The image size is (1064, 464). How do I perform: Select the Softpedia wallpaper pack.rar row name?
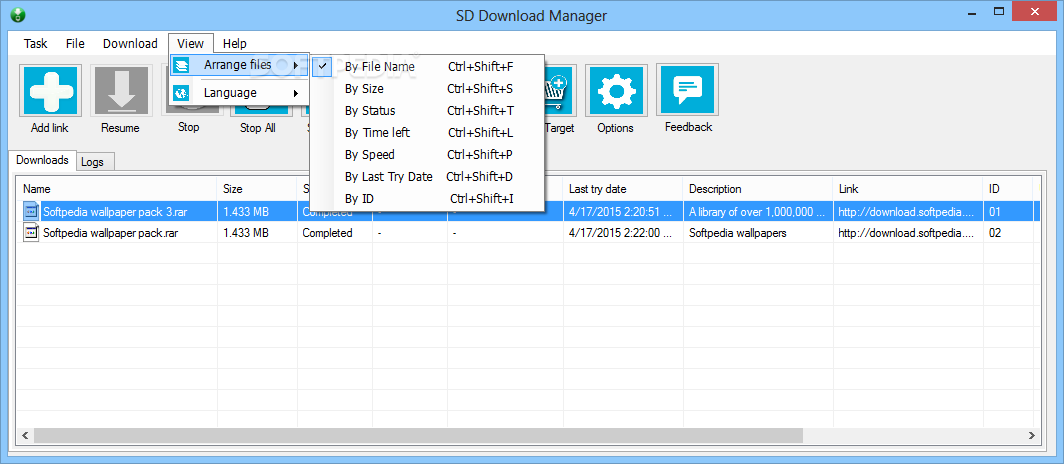[110, 233]
